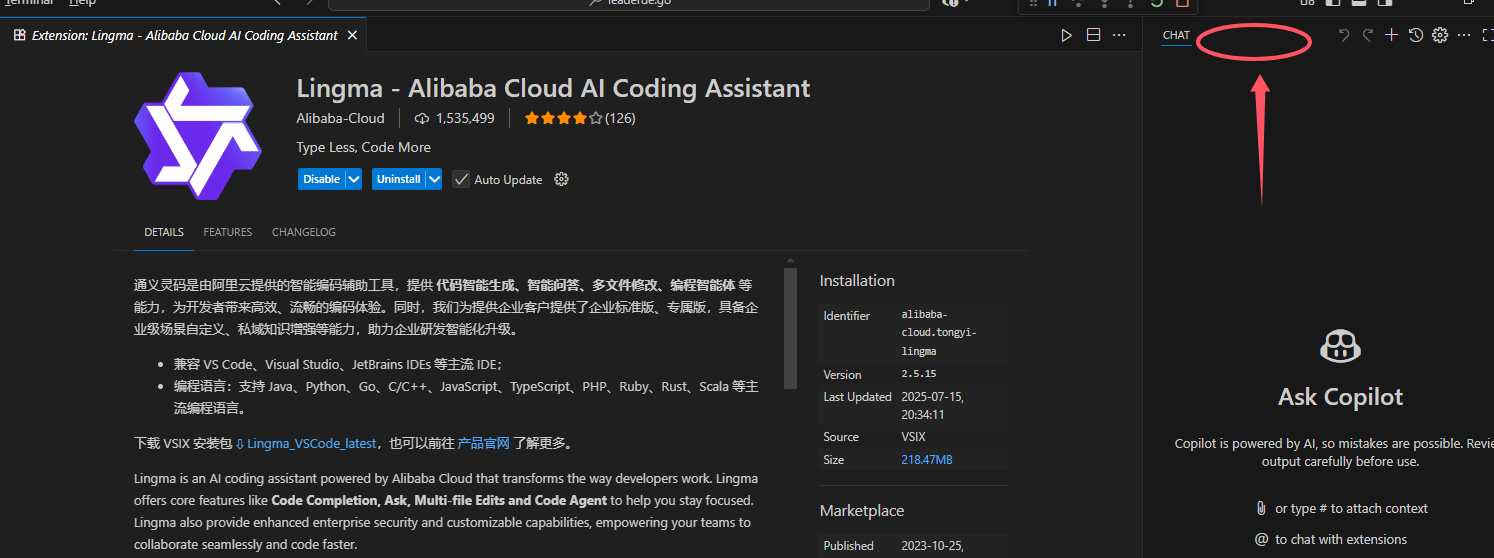
Task: Start a new chat with the plus icon
Action: click(x=1391, y=35)
